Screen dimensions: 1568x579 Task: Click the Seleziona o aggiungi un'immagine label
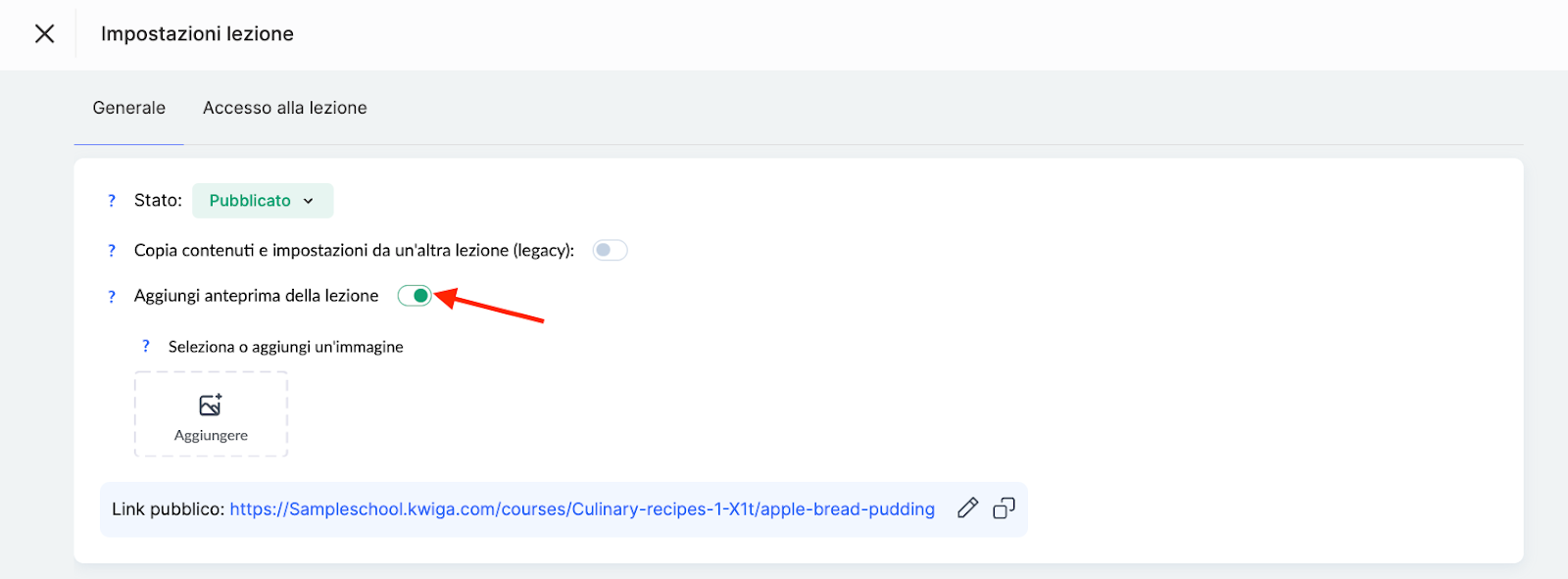[x=285, y=347]
